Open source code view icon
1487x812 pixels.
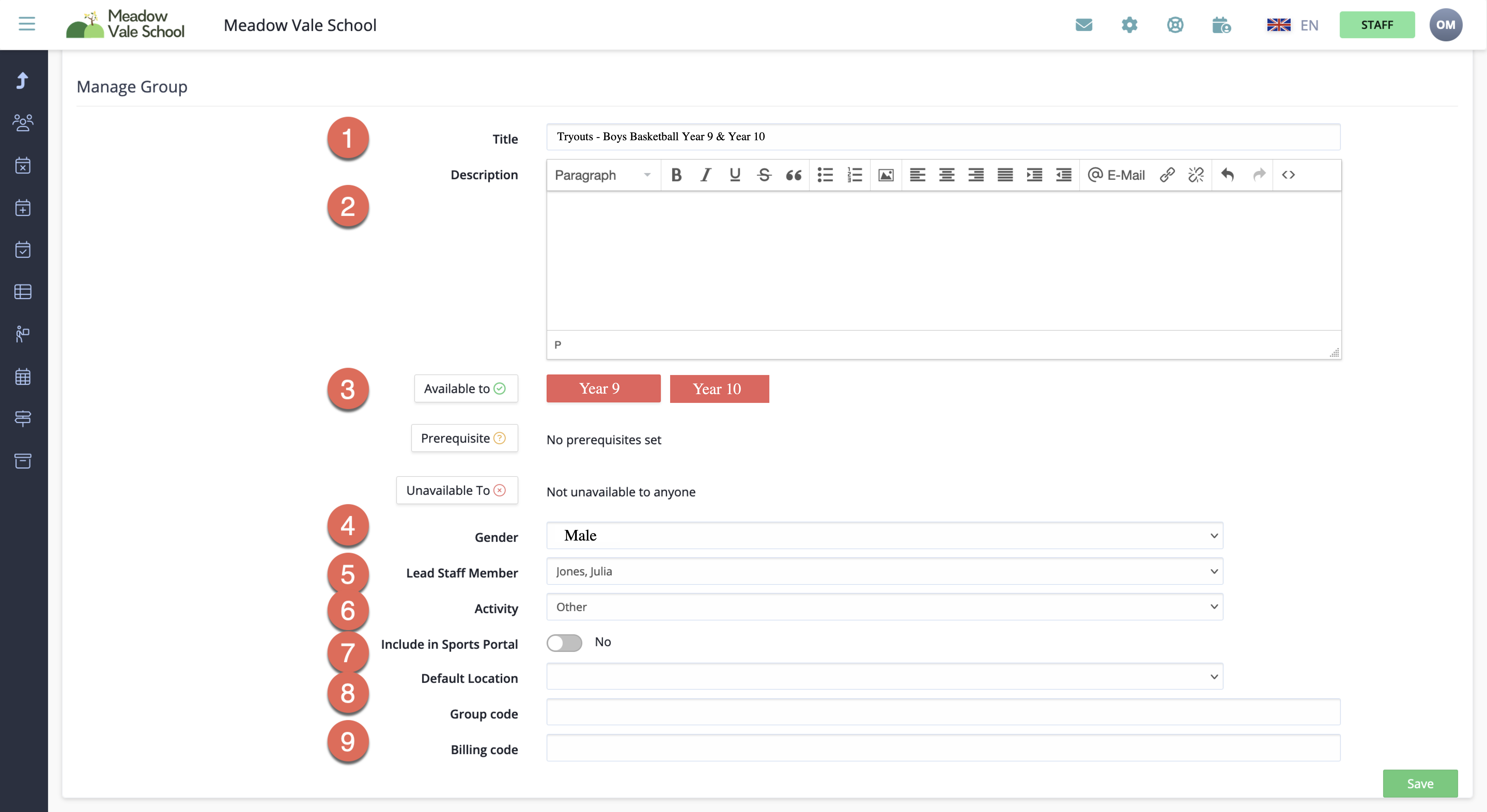tap(1288, 175)
